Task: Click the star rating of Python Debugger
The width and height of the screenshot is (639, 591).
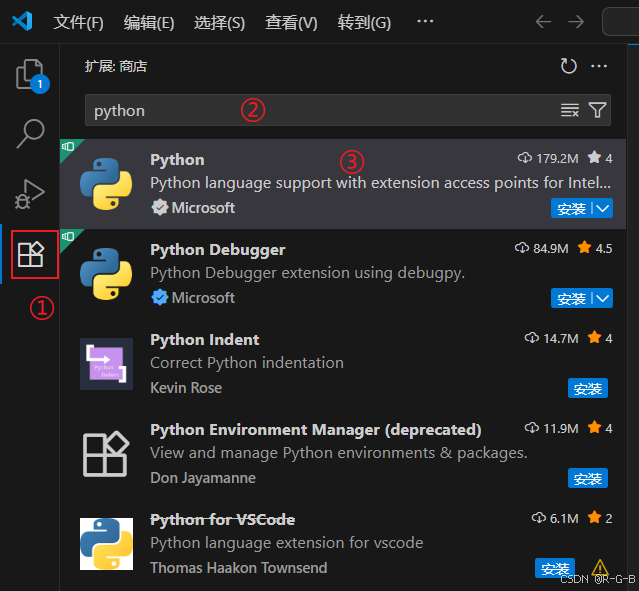Action: (595, 248)
